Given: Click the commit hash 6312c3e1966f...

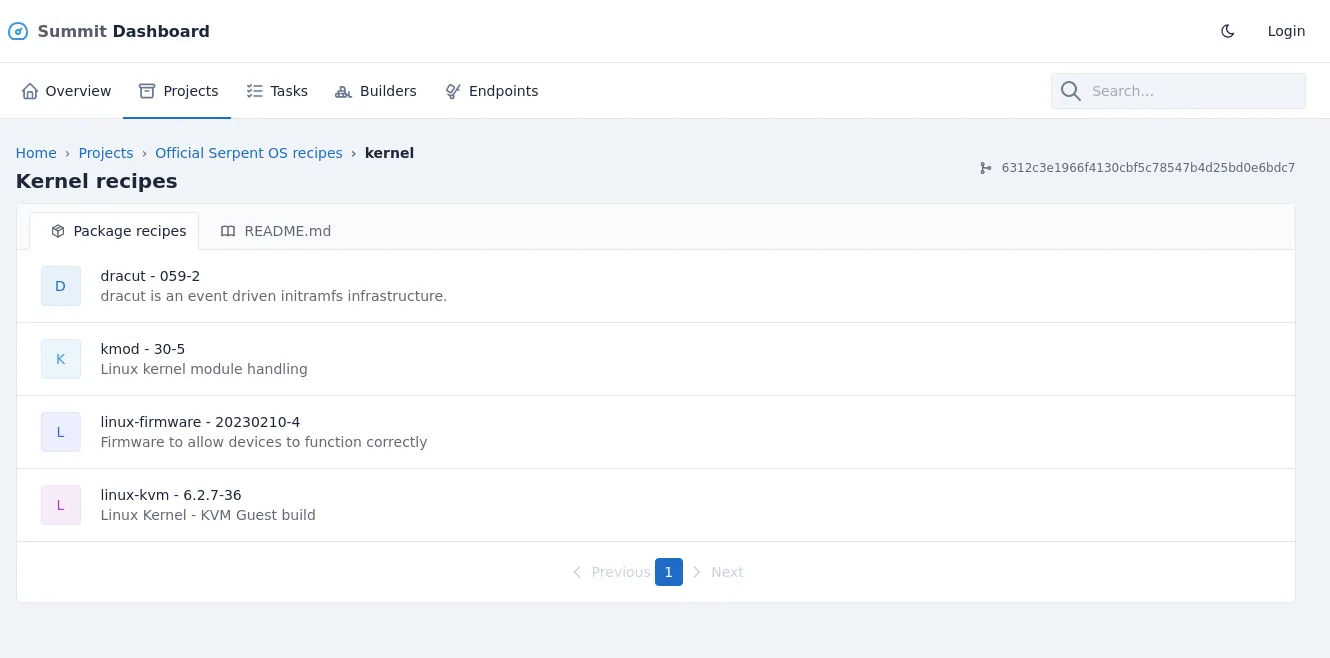Looking at the screenshot, I should (1148, 168).
